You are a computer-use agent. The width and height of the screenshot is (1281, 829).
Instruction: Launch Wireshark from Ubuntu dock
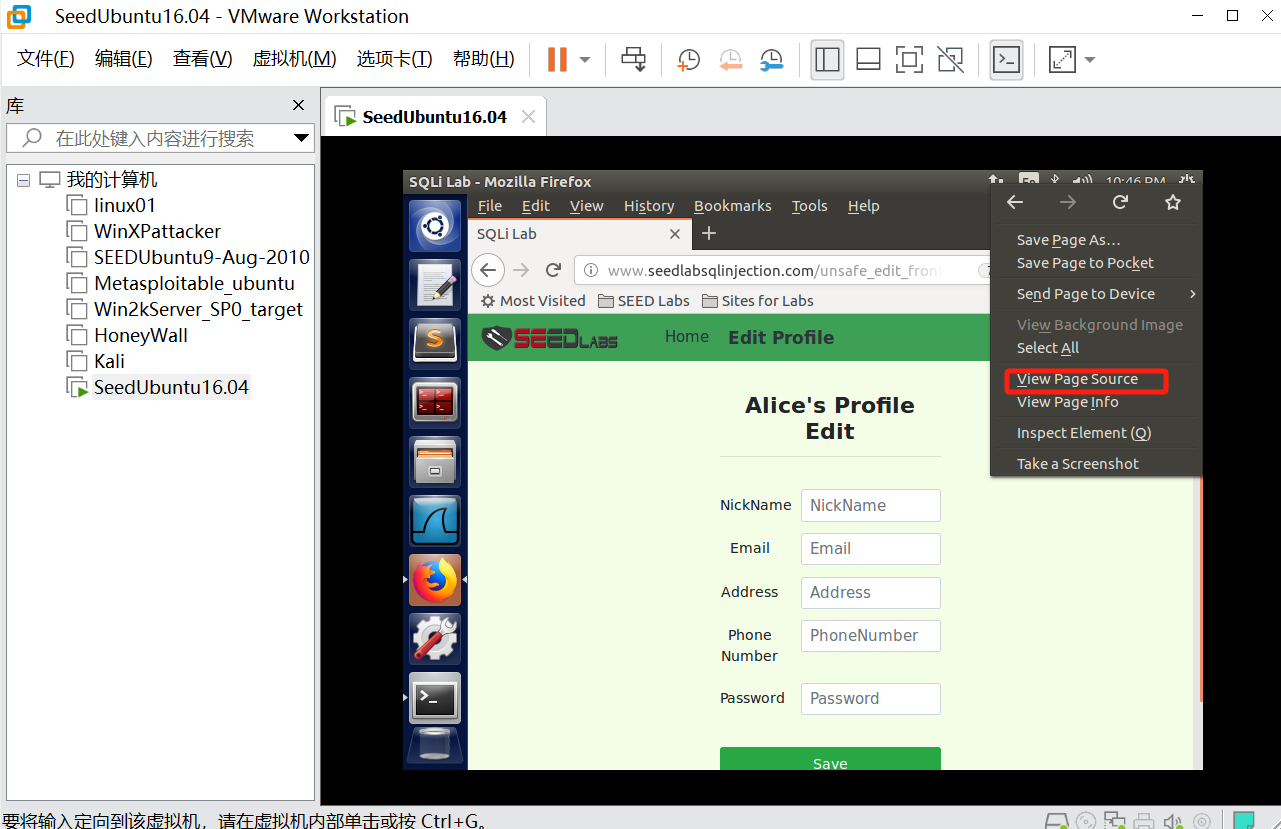tap(434, 520)
